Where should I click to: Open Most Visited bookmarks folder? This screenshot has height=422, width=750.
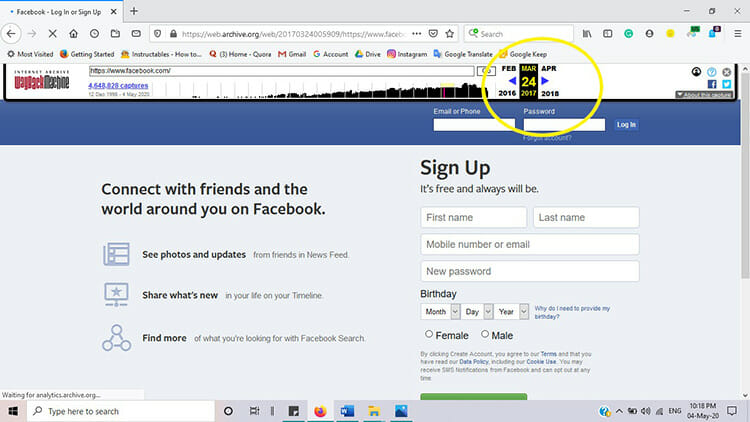pyautogui.click(x=30, y=54)
